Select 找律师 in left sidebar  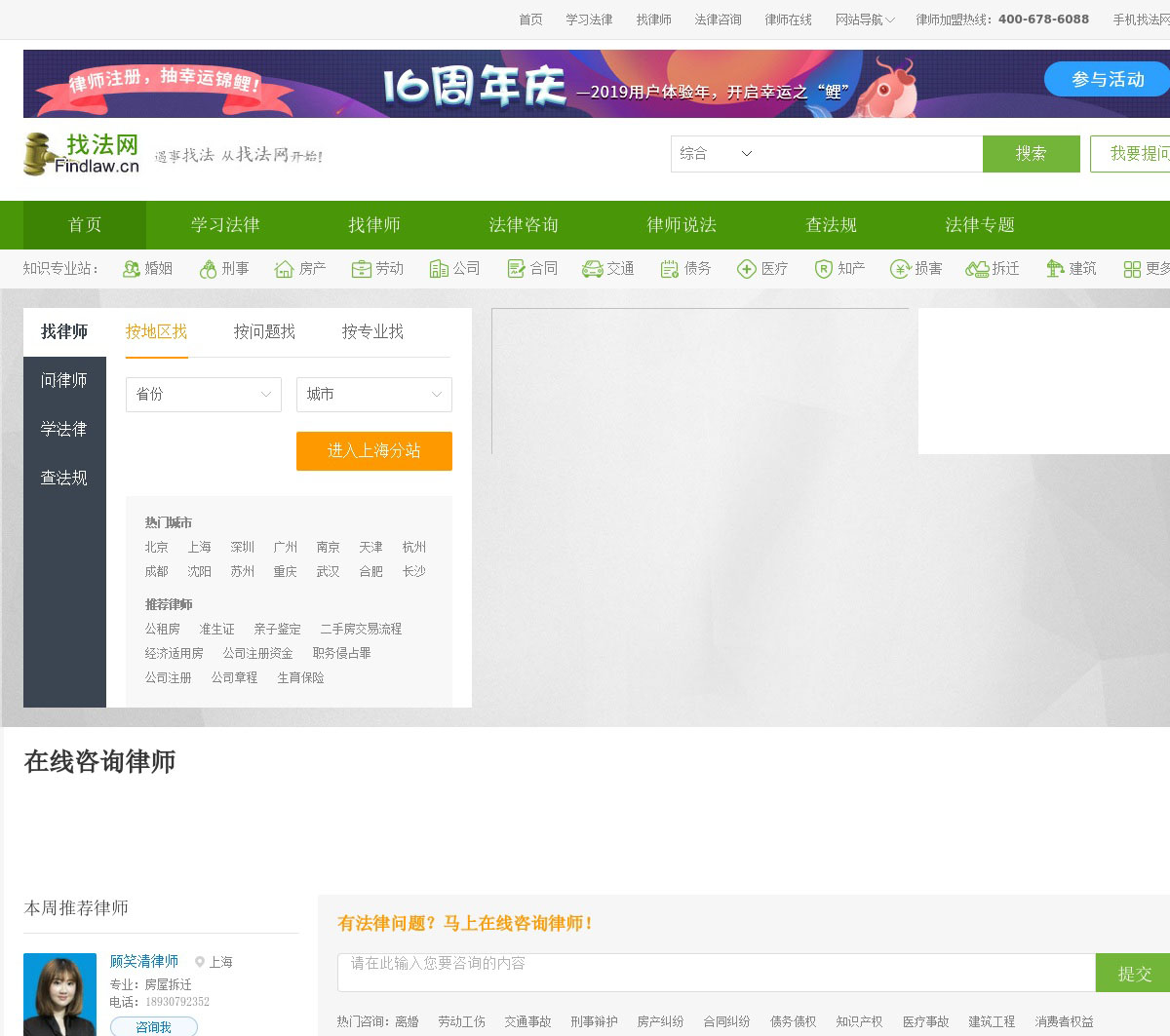pos(64,332)
